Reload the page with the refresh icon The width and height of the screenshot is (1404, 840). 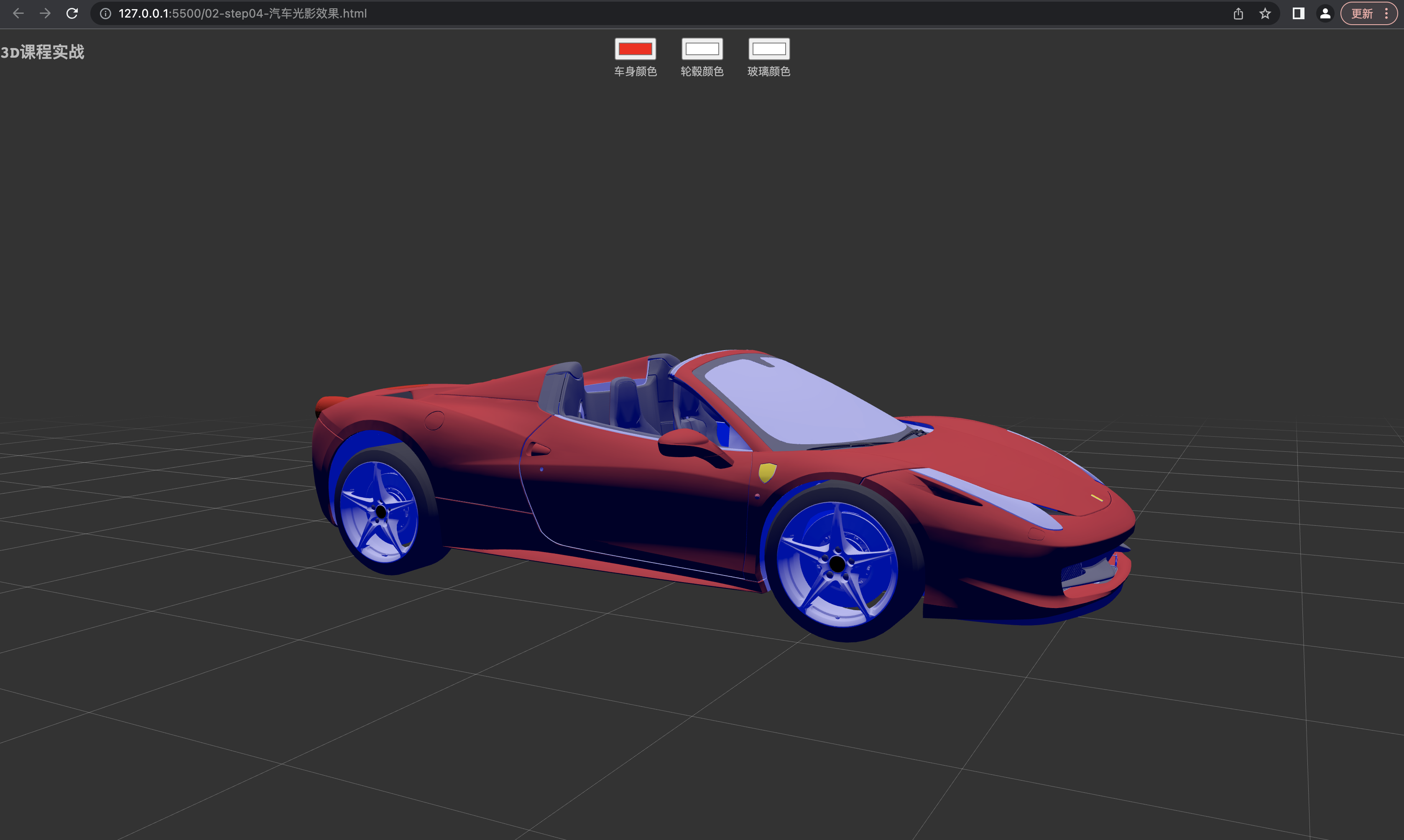[72, 13]
